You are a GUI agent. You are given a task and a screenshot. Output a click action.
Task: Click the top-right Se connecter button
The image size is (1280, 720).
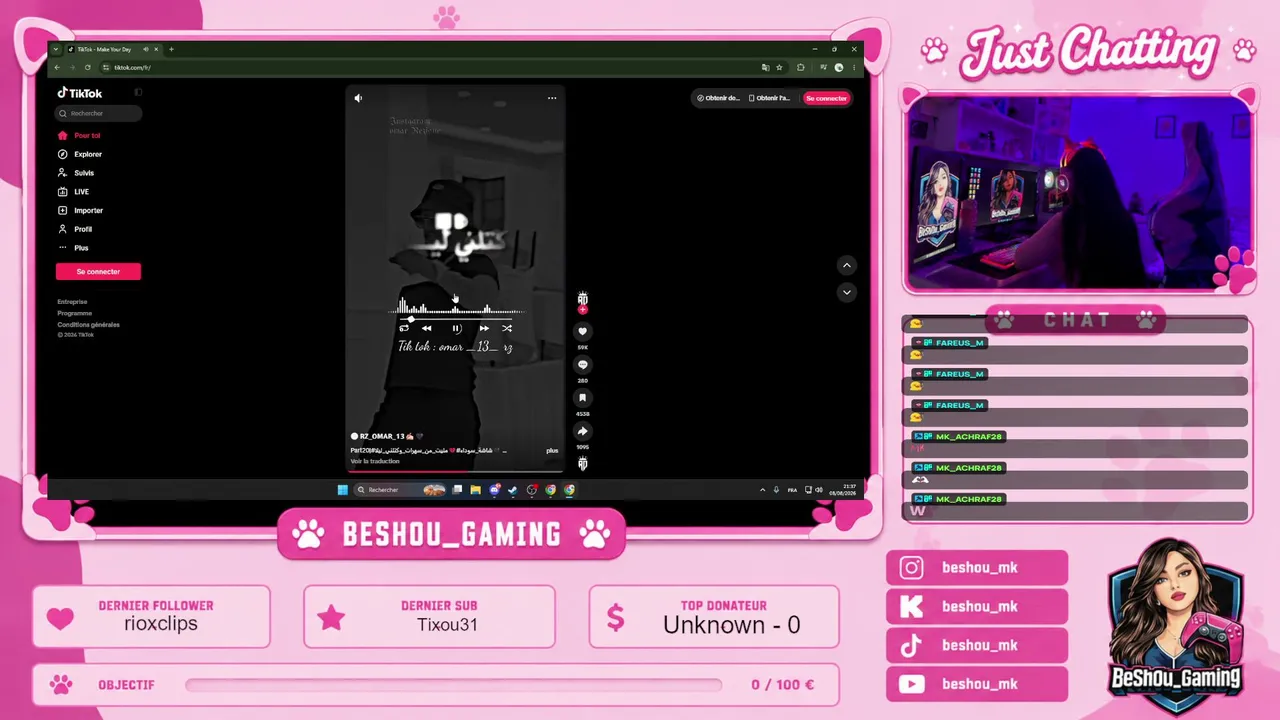tap(826, 98)
